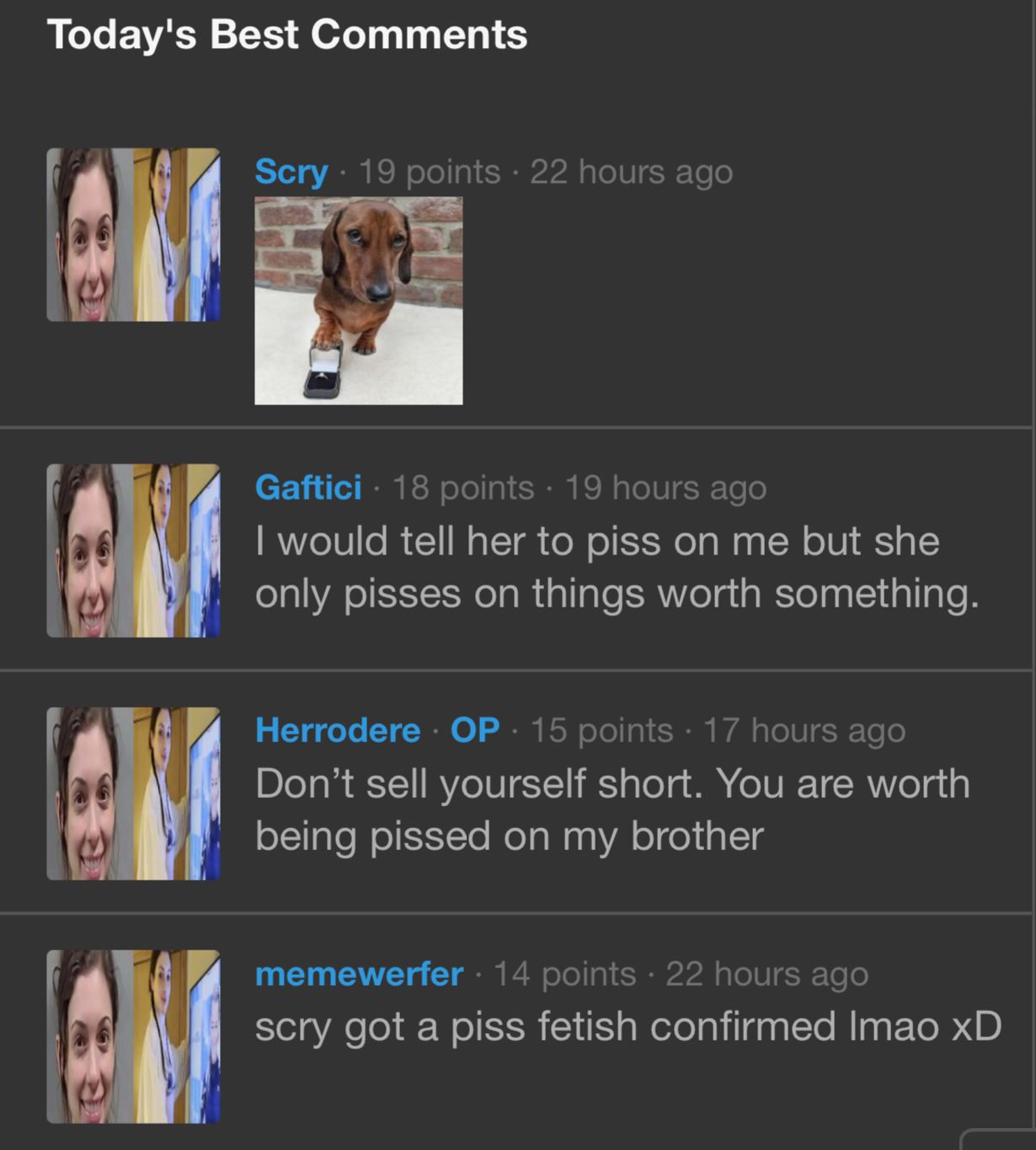Open Scry's user profile link
The image size is (1036, 1150).
click(x=291, y=172)
